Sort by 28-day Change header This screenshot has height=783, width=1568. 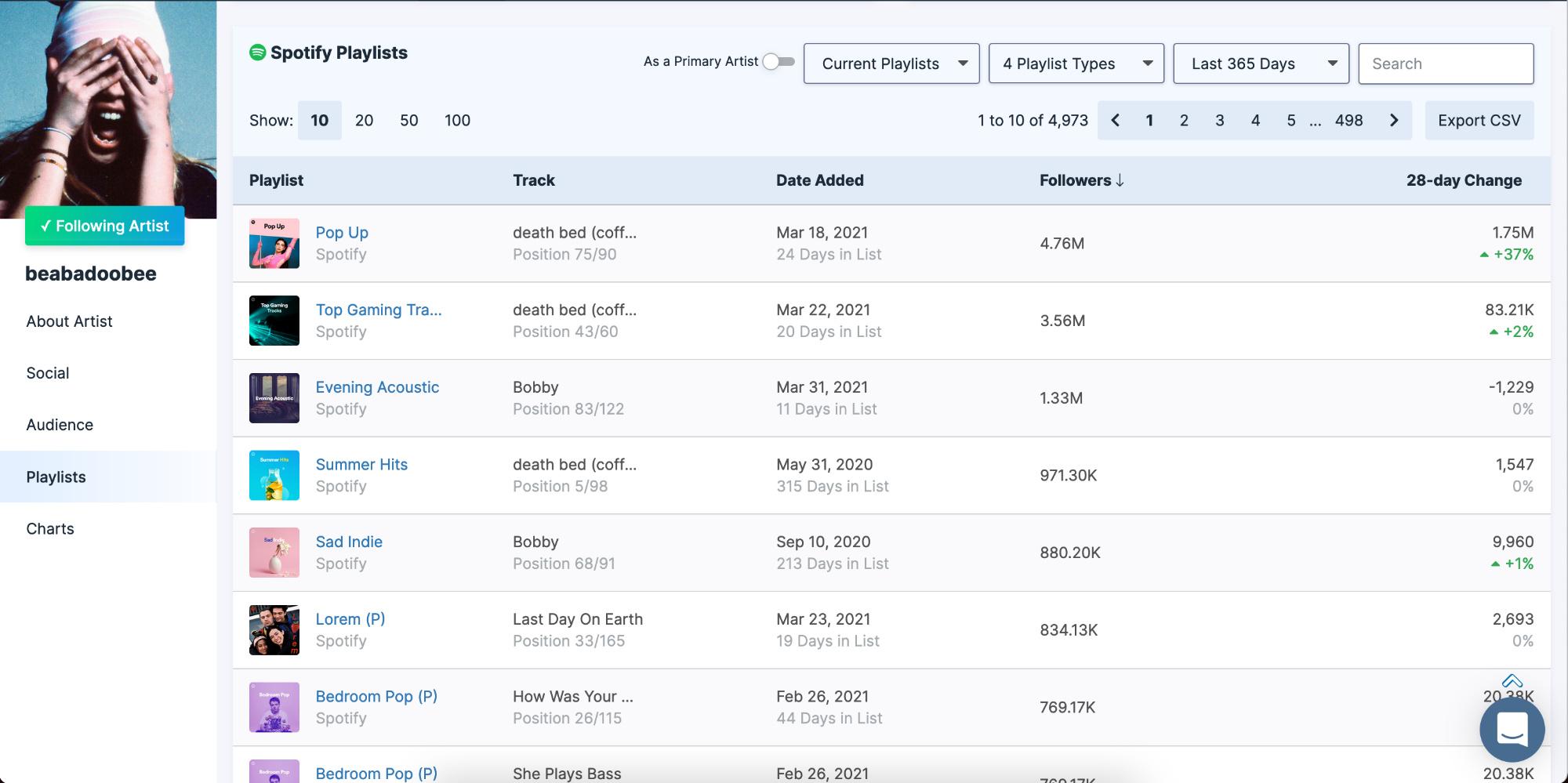point(1464,180)
